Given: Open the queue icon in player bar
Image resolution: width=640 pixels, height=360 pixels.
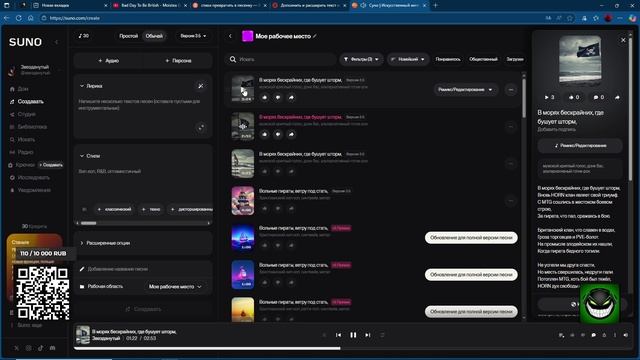Looking at the screenshot, I should [x=562, y=335].
